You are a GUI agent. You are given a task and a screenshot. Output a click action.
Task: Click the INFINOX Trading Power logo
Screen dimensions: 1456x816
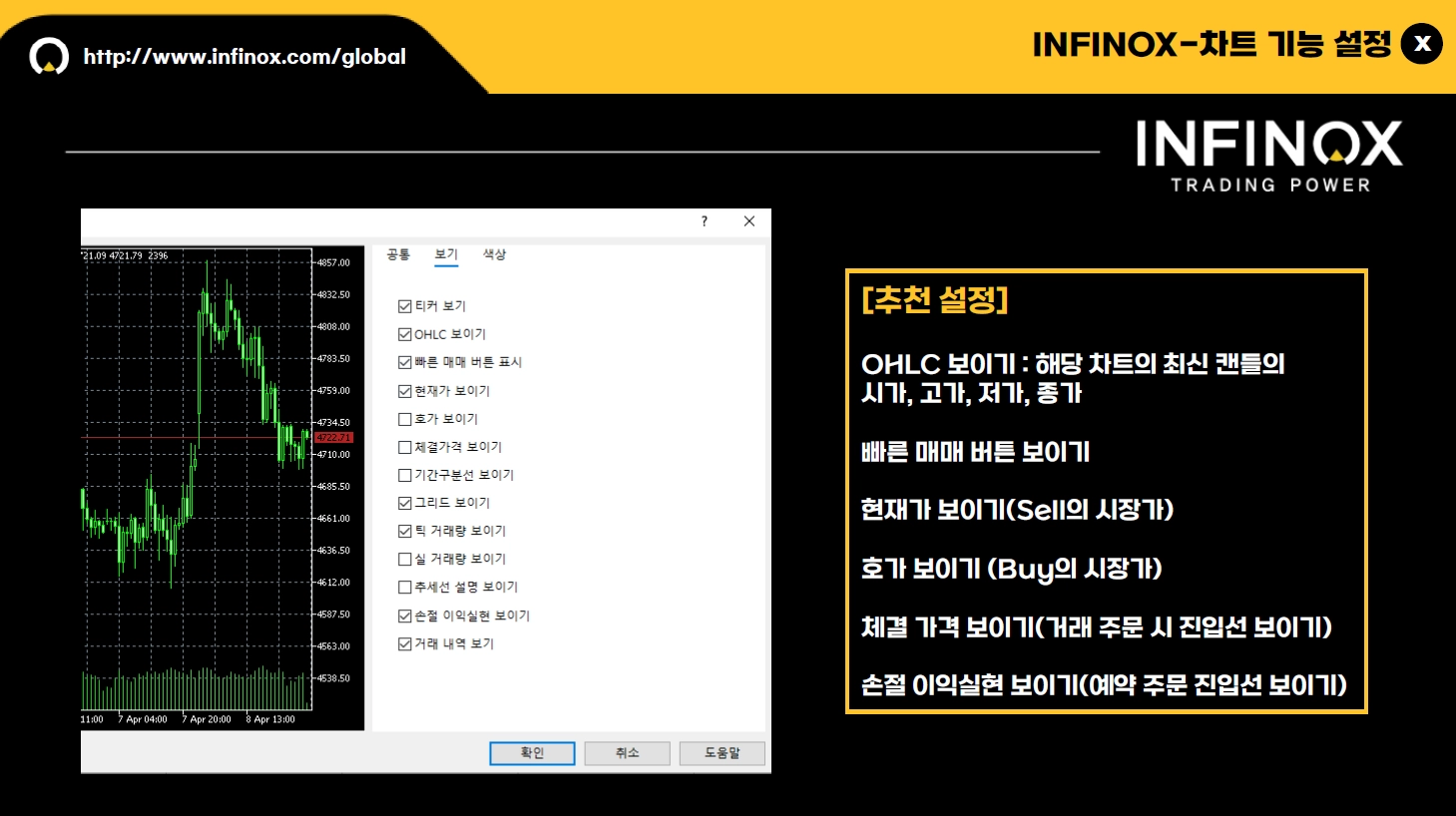(x=1269, y=157)
